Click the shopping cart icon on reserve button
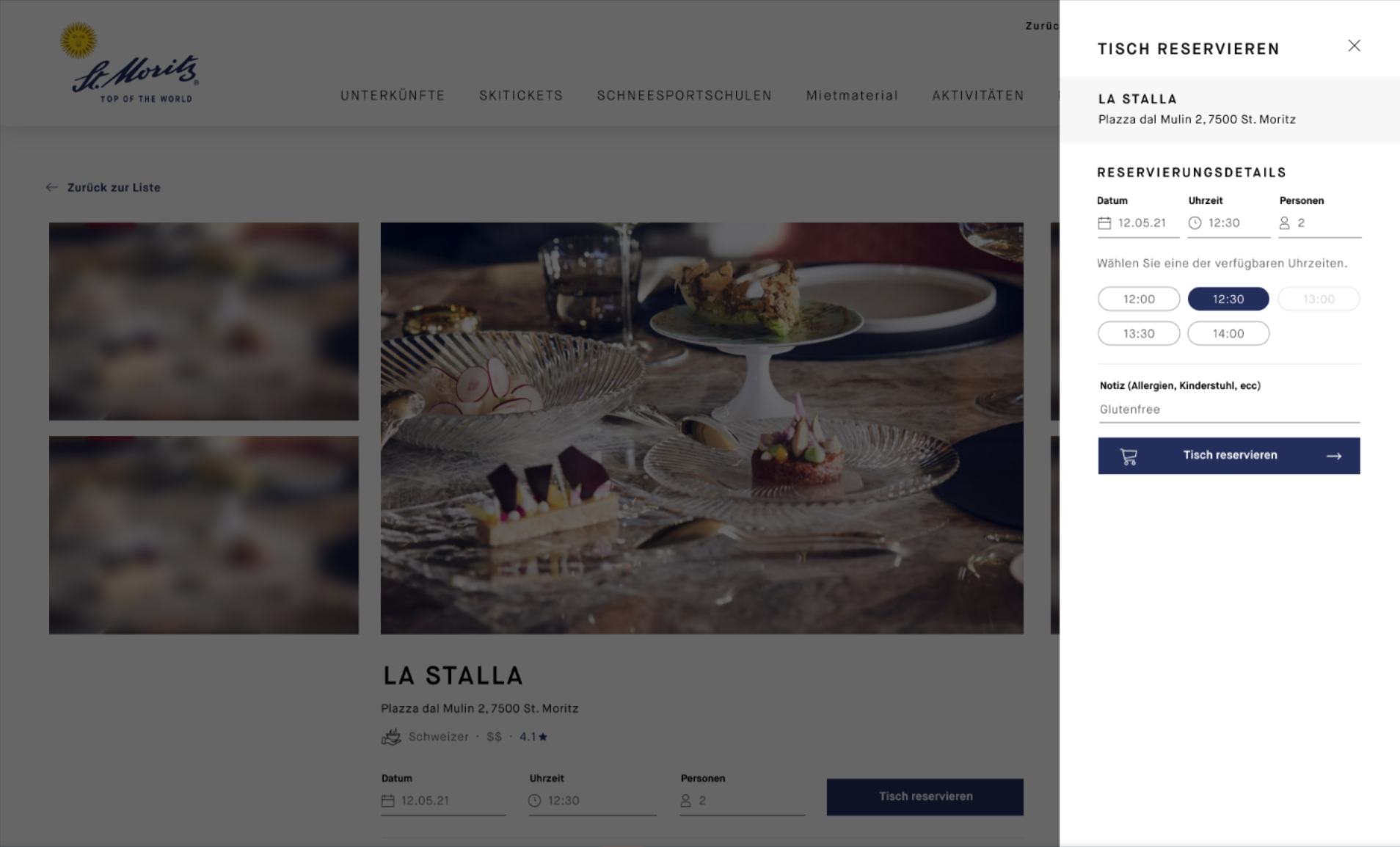 click(1129, 457)
